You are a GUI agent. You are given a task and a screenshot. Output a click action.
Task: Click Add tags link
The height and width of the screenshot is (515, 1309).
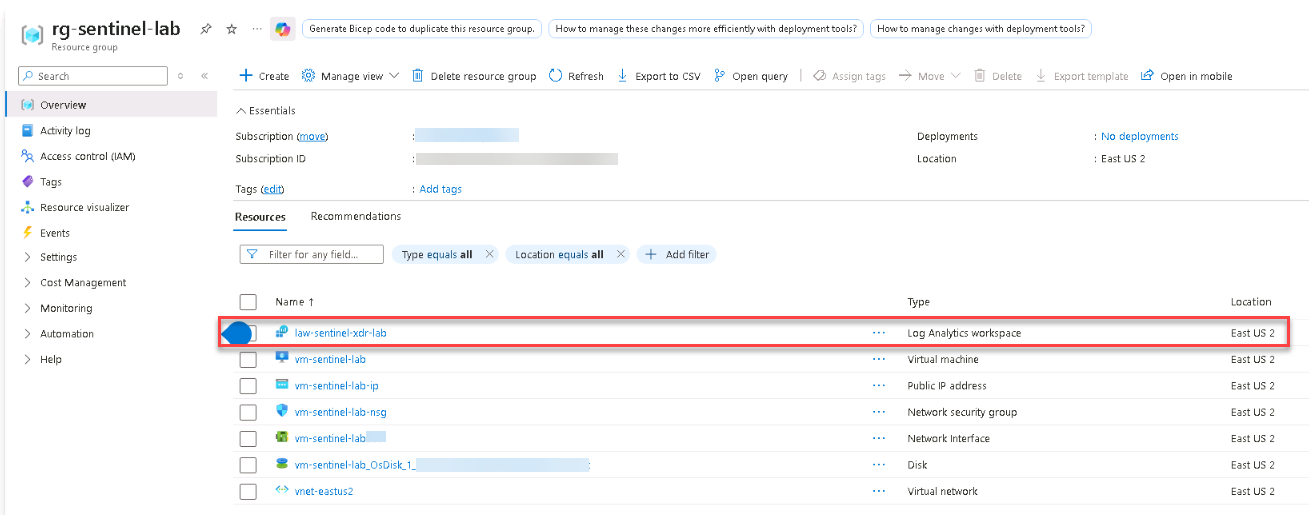pos(441,189)
